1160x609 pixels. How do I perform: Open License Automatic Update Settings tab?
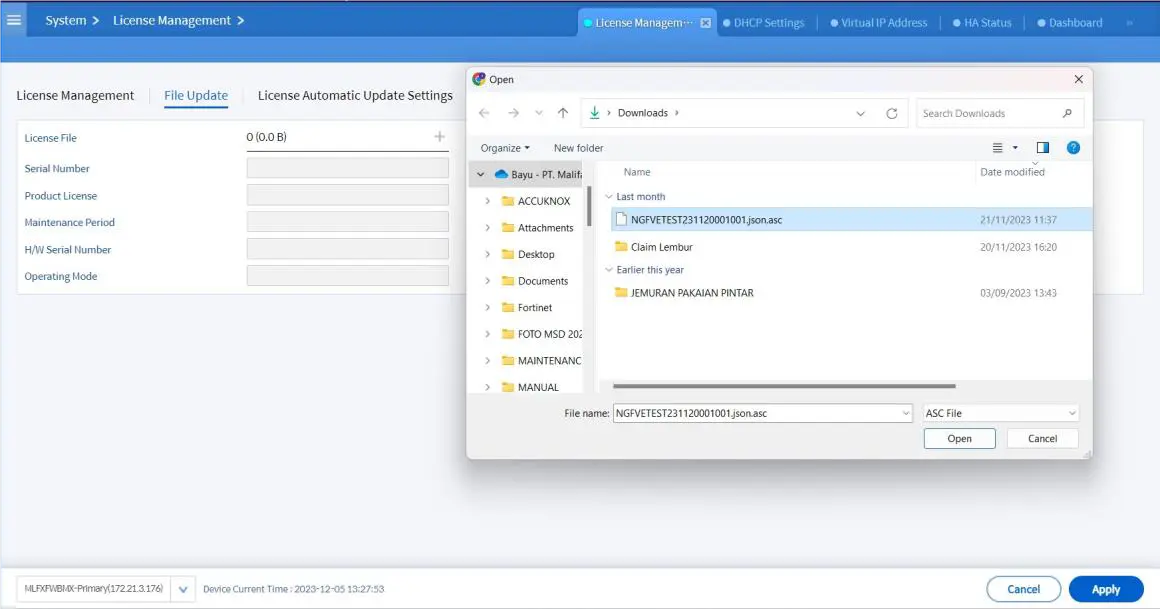[355, 95]
